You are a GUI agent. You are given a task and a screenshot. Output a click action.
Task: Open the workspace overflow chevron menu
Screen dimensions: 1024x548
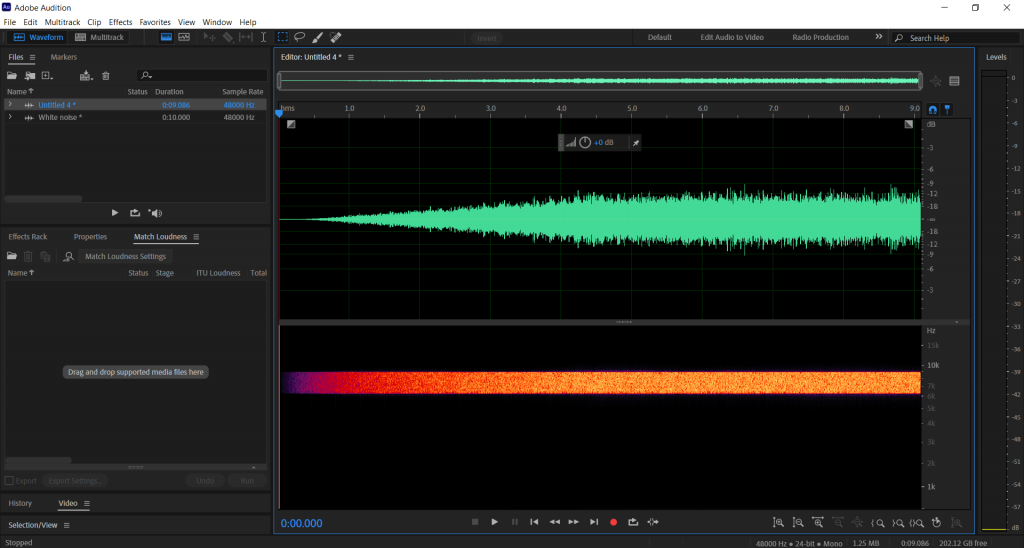click(878, 37)
